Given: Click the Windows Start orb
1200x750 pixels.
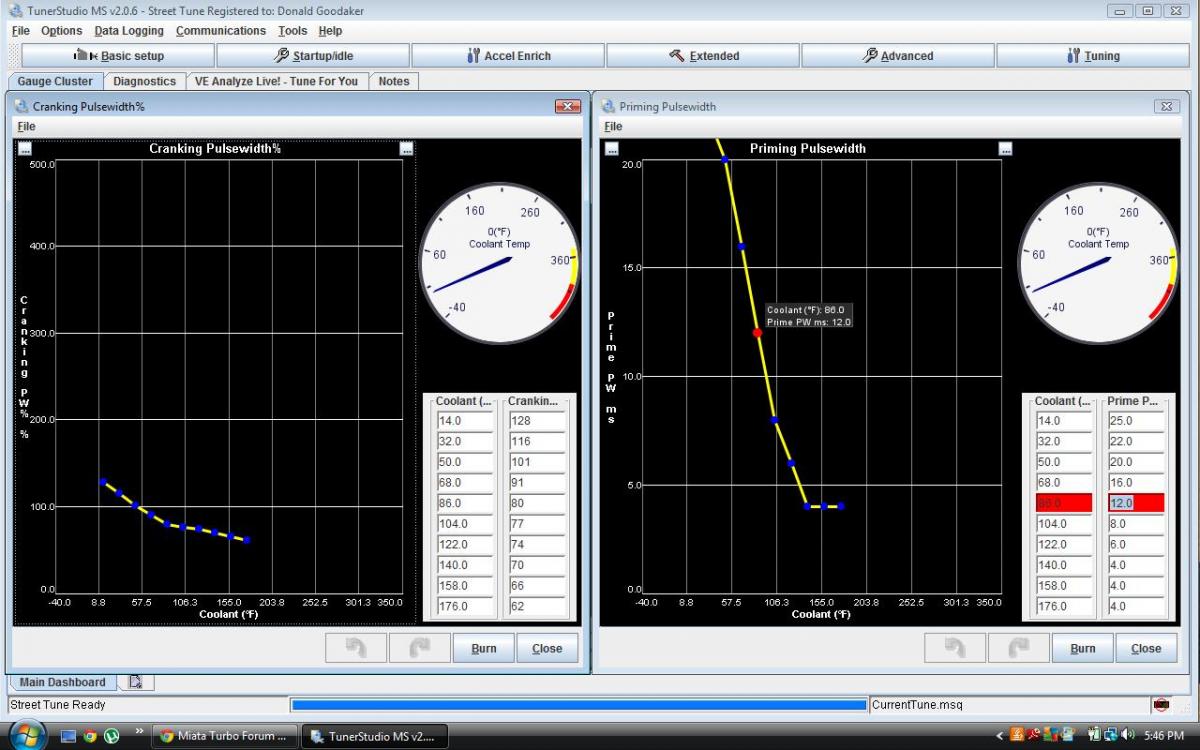Looking at the screenshot, I should (x=28, y=735).
